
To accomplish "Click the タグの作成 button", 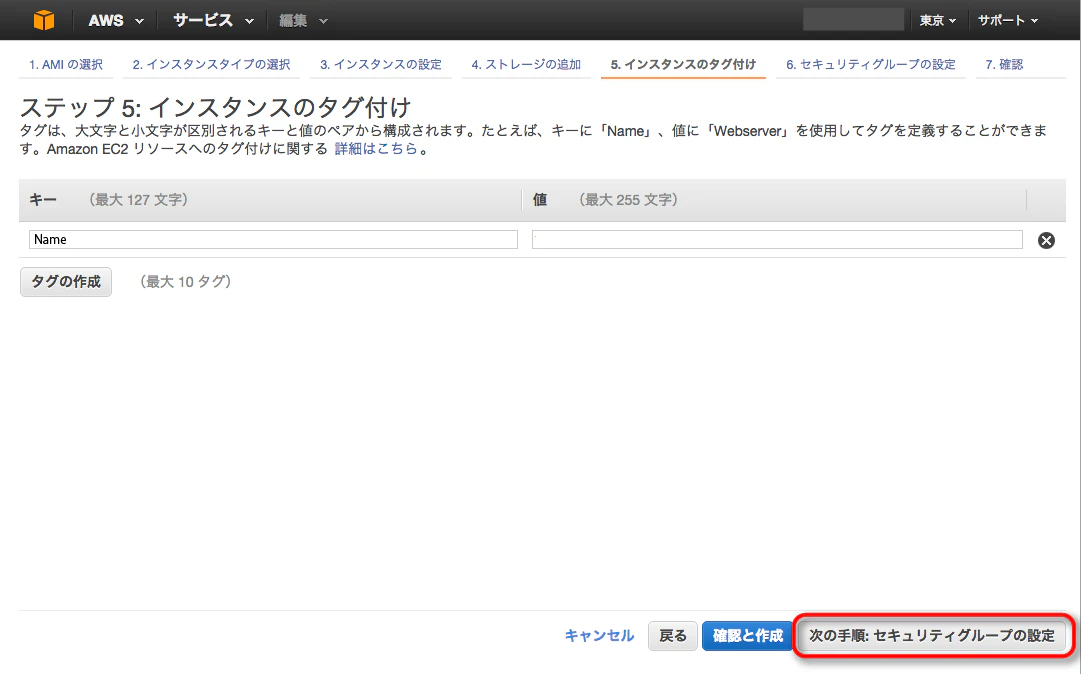I will (x=66, y=282).
